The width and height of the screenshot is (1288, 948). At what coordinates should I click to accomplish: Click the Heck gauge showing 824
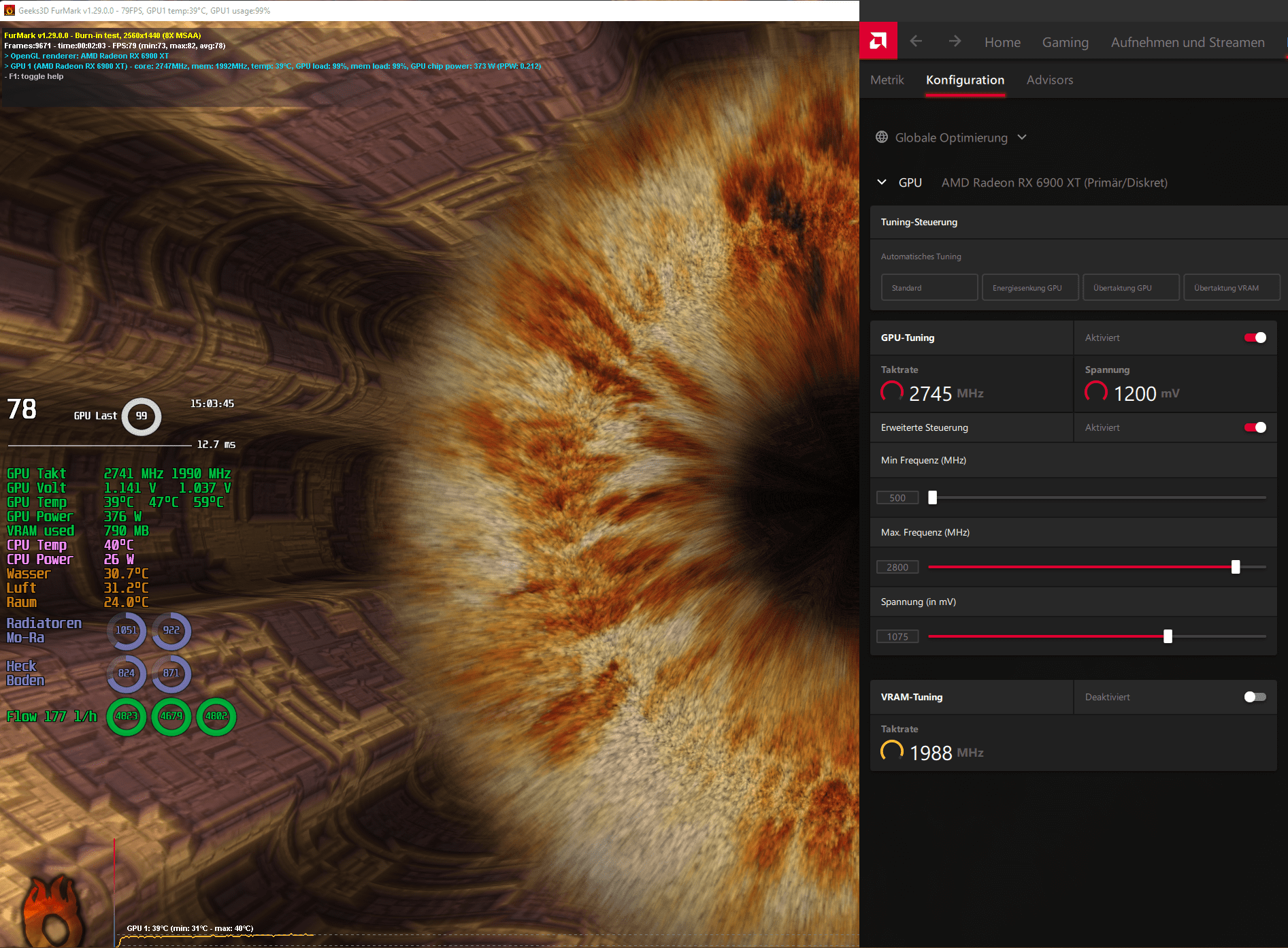[x=127, y=673]
